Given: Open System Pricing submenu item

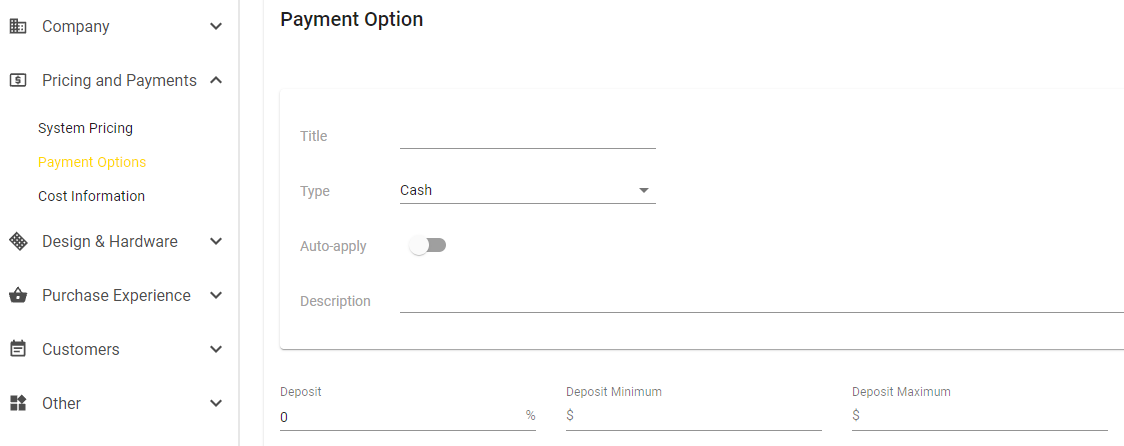Looking at the screenshot, I should (85, 128).
